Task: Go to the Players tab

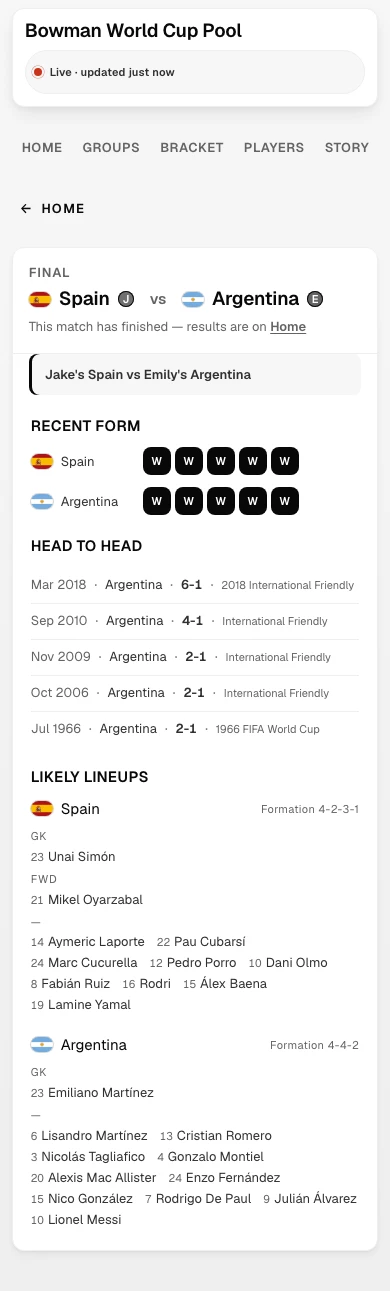Action: (x=274, y=147)
